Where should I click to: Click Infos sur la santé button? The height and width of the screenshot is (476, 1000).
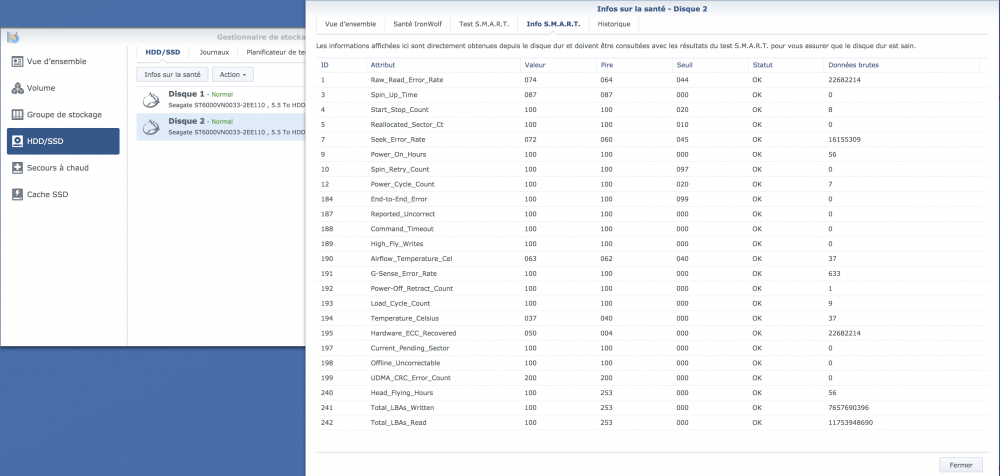pyautogui.click(x=172, y=75)
